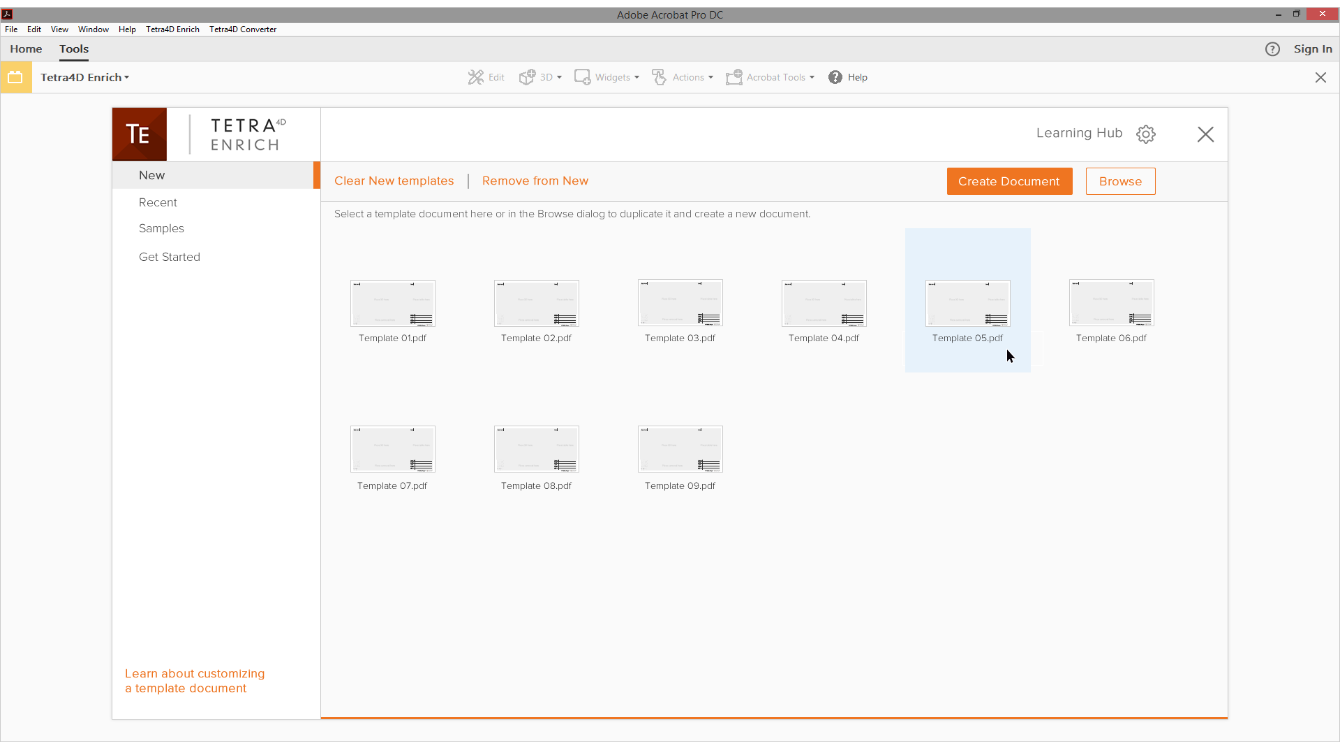The image size is (1340, 750).
Task: Expand the Widgets dropdown arrow
Action: (637, 78)
